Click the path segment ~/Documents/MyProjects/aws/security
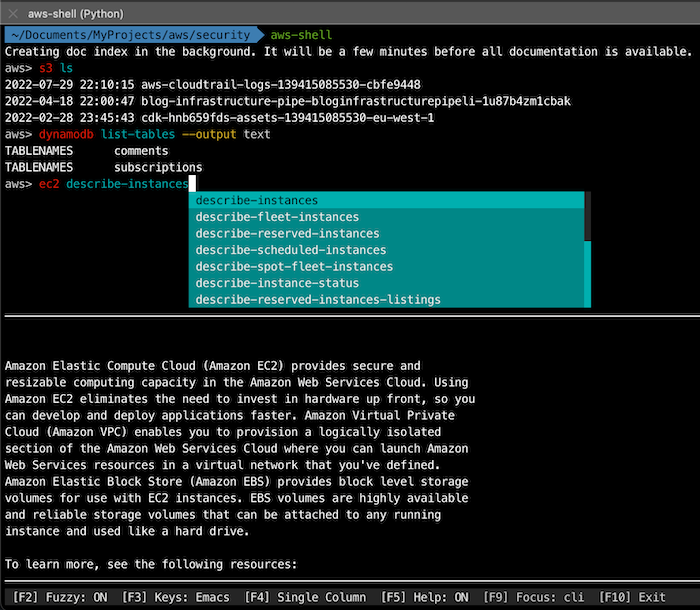Image resolution: width=700 pixels, height=610 pixels. [x=131, y=35]
